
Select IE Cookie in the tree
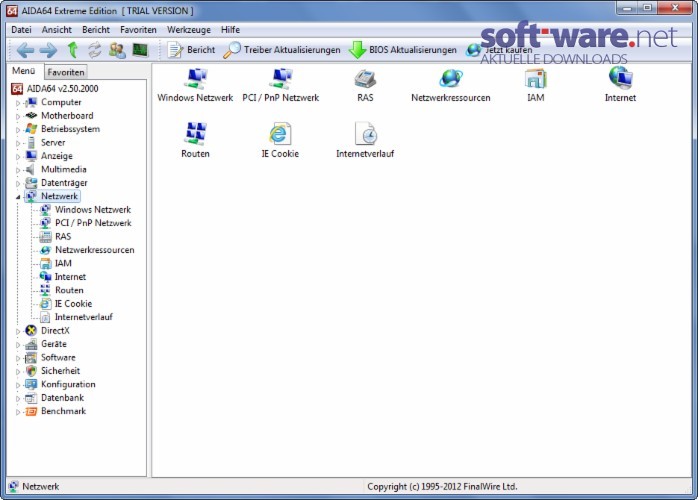(73, 304)
